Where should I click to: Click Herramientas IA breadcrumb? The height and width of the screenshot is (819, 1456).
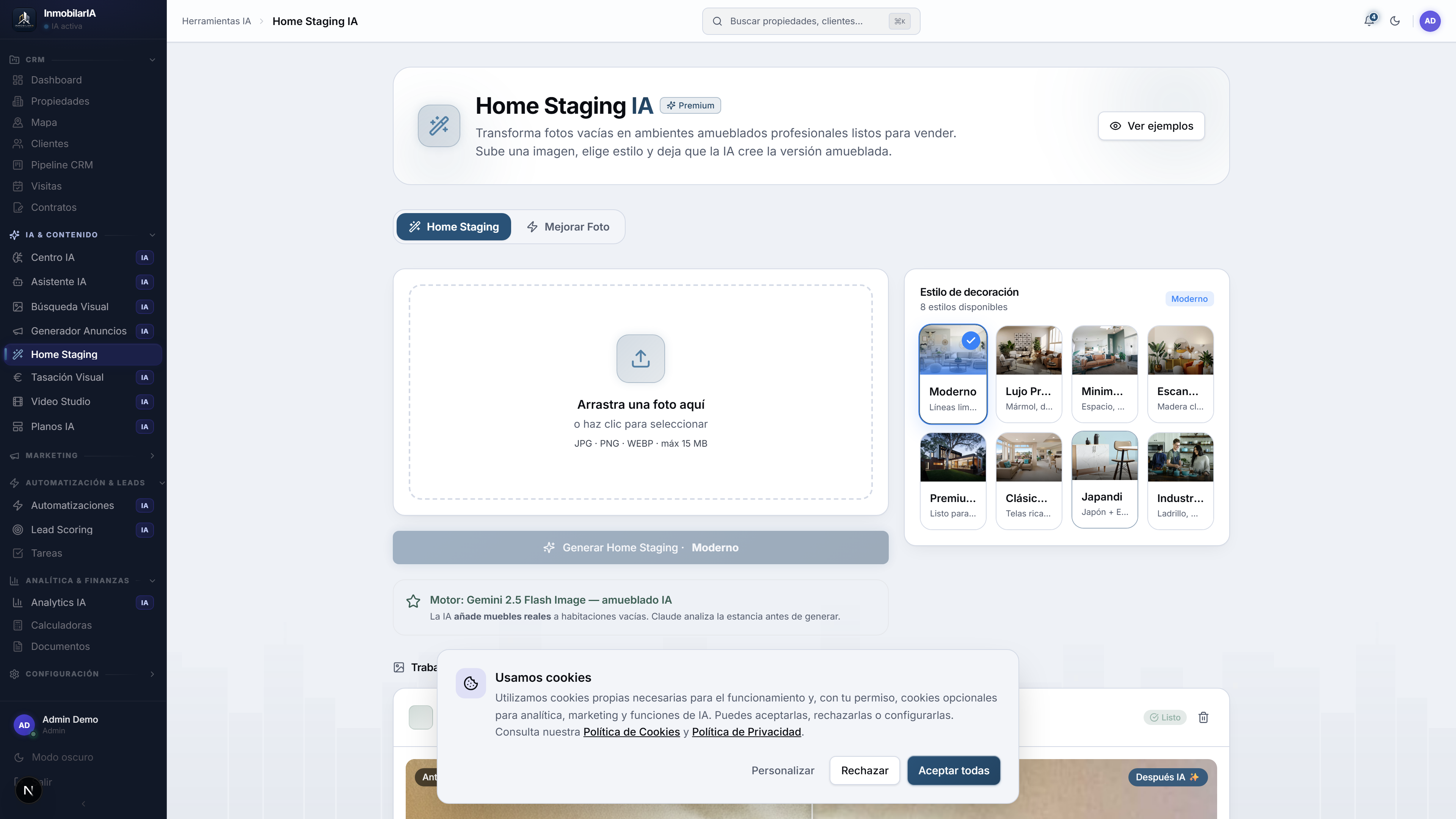pos(216,21)
